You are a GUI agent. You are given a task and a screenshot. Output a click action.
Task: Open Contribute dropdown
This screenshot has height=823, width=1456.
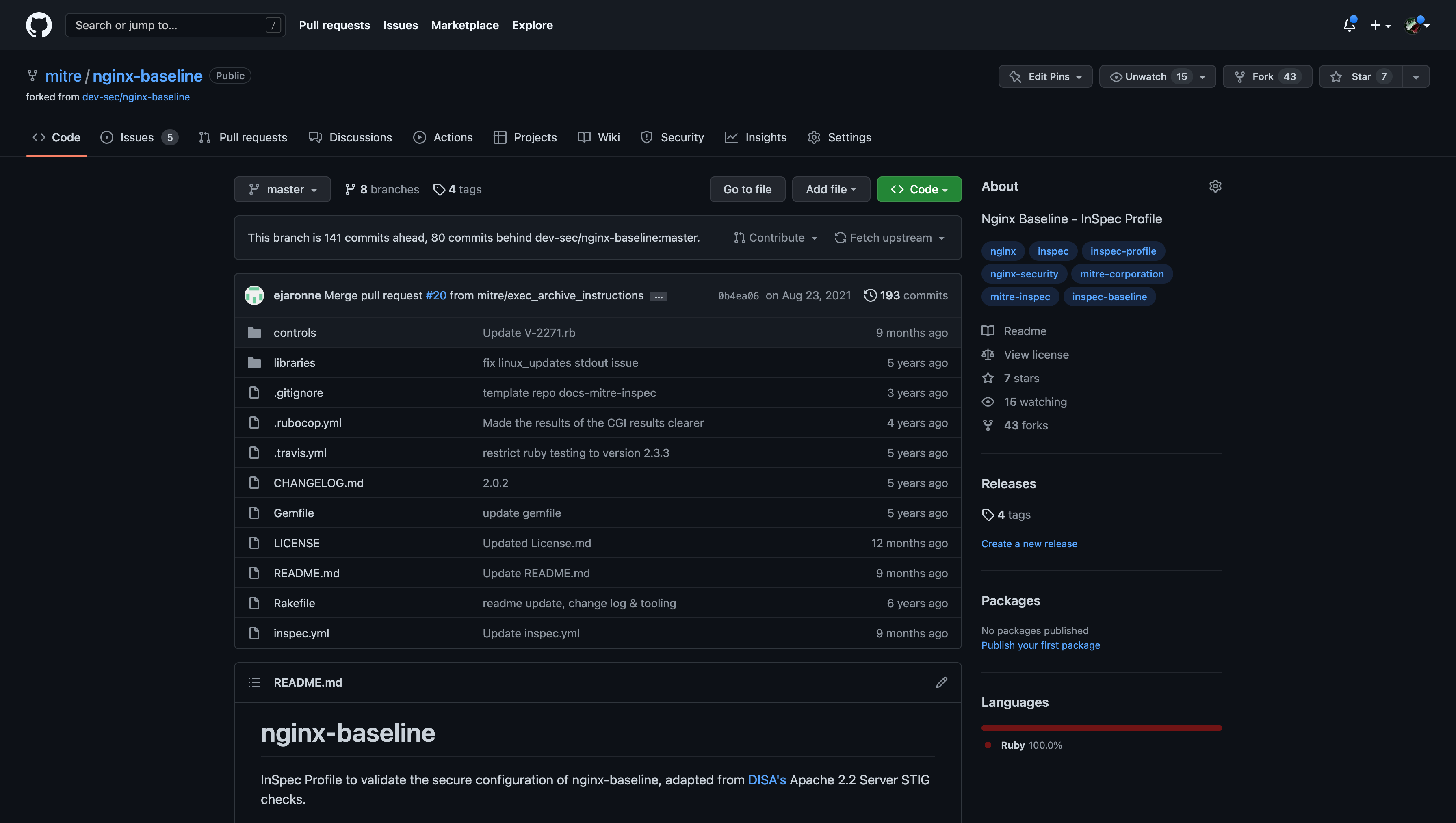776,238
